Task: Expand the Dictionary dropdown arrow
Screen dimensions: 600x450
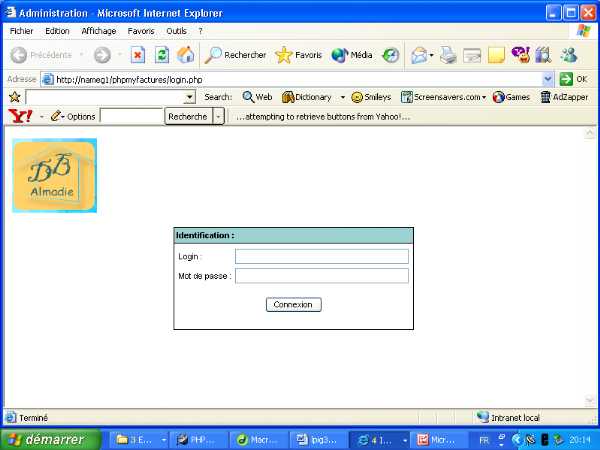Action: coord(343,97)
